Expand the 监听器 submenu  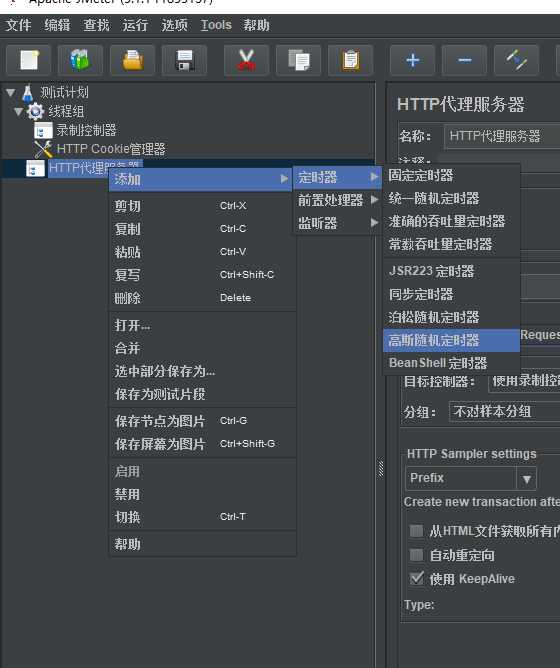click(x=337, y=223)
